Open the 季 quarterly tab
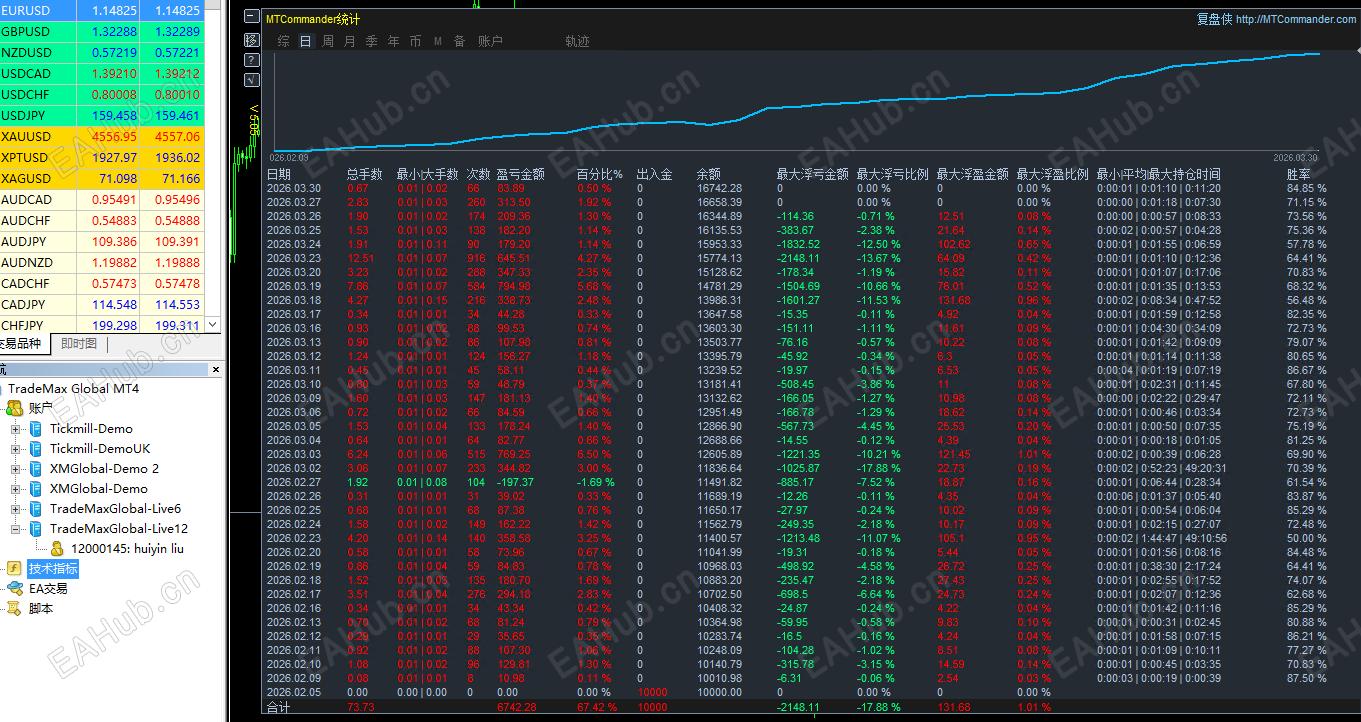Viewport: 1361px width, 722px height. click(x=372, y=41)
